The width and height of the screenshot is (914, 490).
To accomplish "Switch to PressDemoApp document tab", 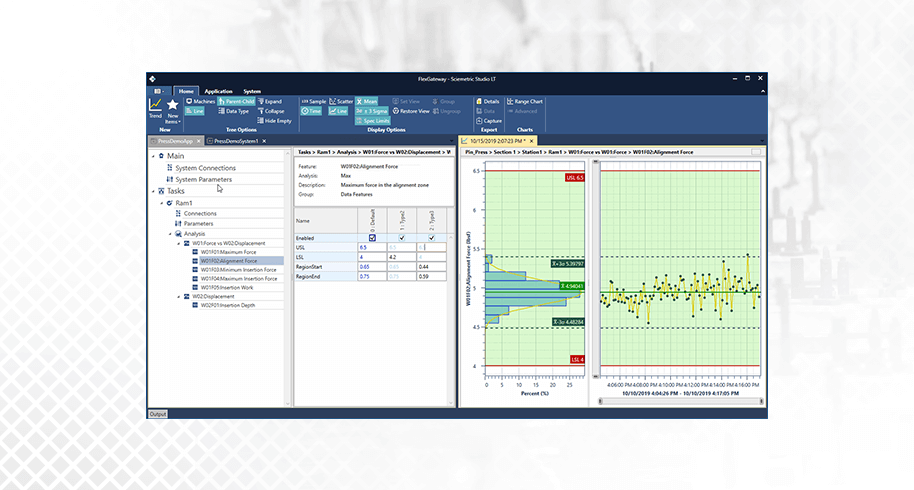I will (175, 141).
